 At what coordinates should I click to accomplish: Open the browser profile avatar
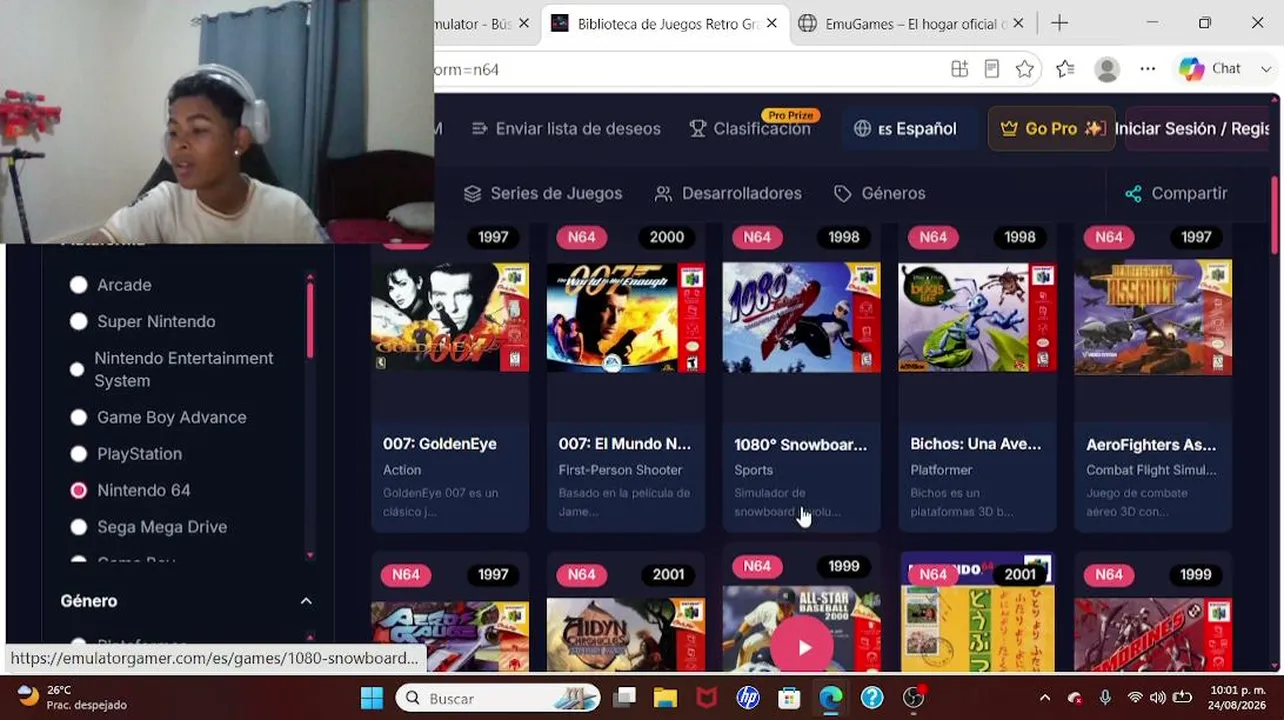(x=1107, y=69)
